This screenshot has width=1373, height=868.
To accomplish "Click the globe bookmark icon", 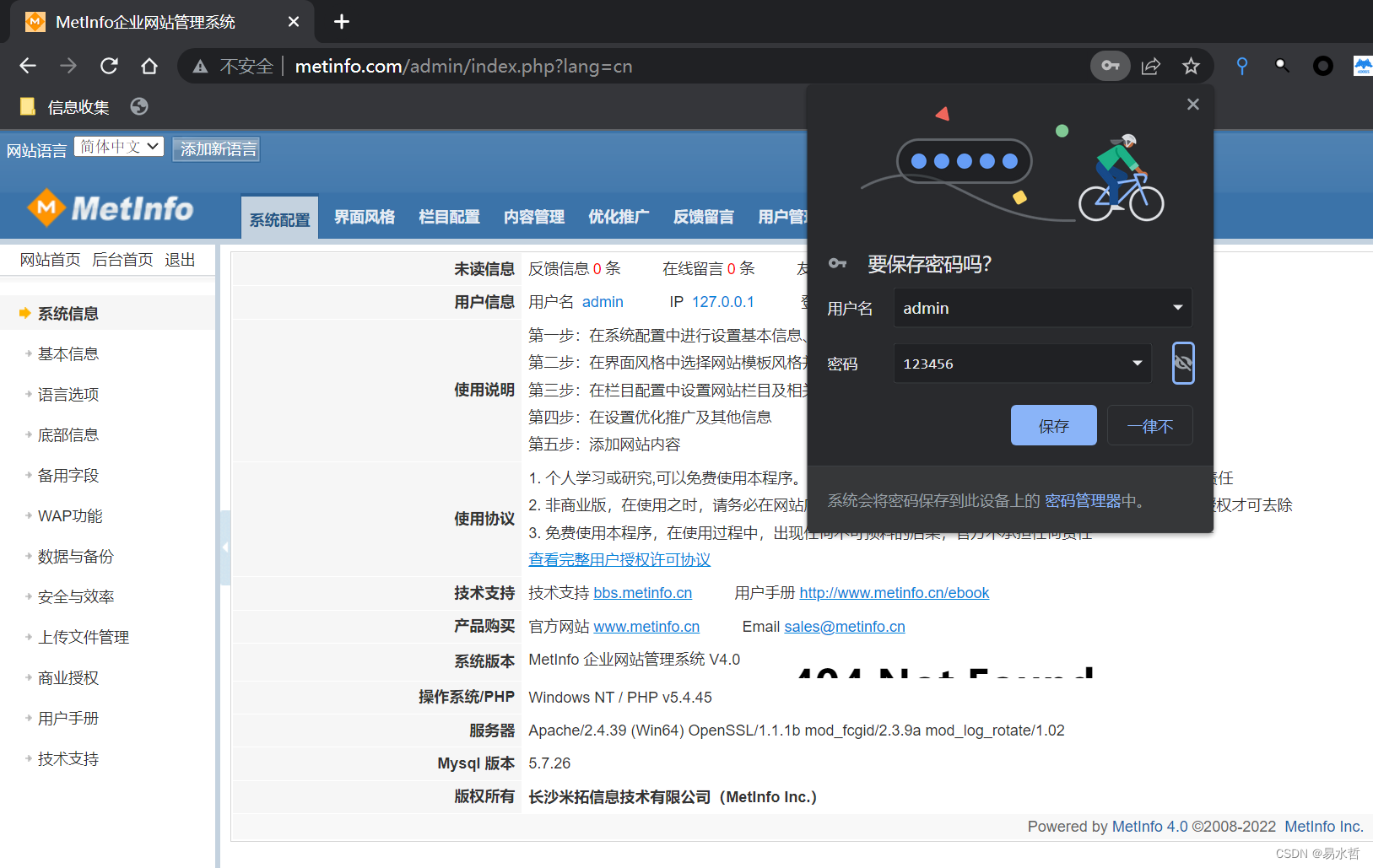I will [139, 106].
